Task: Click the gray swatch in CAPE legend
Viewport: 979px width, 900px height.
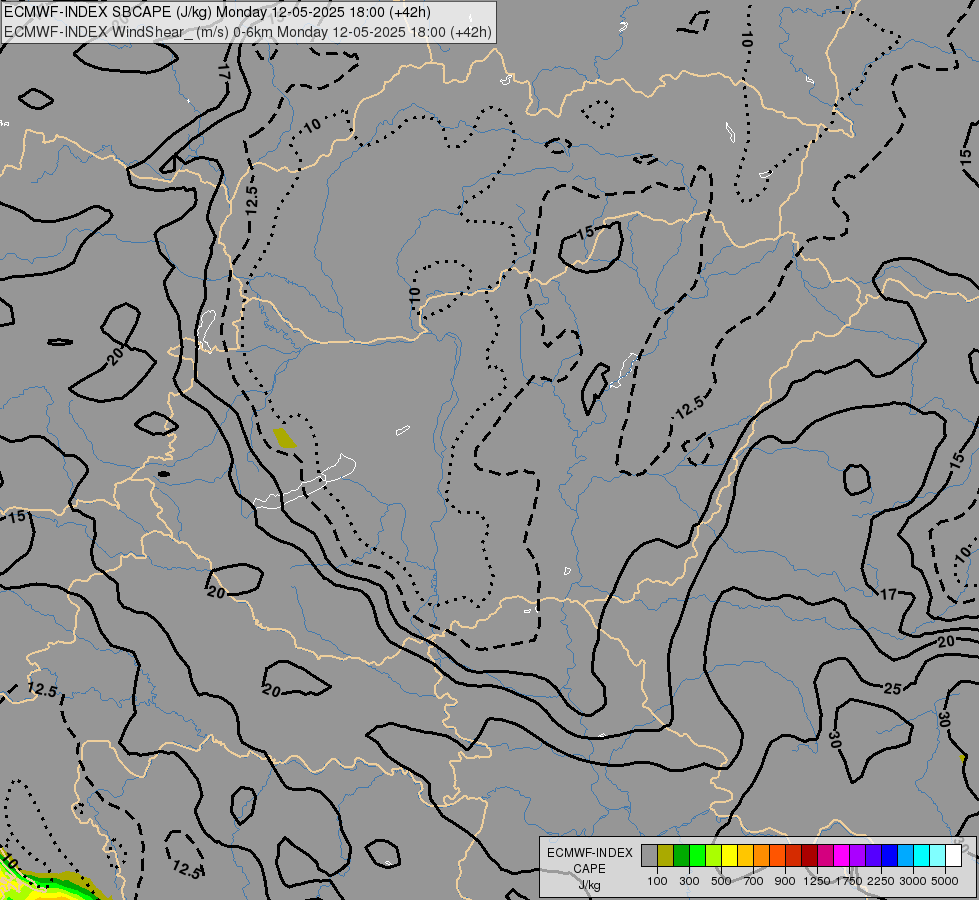Action: click(649, 856)
